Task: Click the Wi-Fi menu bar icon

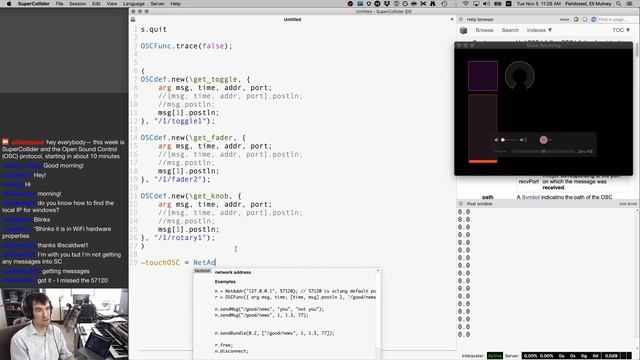Action: pyautogui.click(x=466, y=4)
